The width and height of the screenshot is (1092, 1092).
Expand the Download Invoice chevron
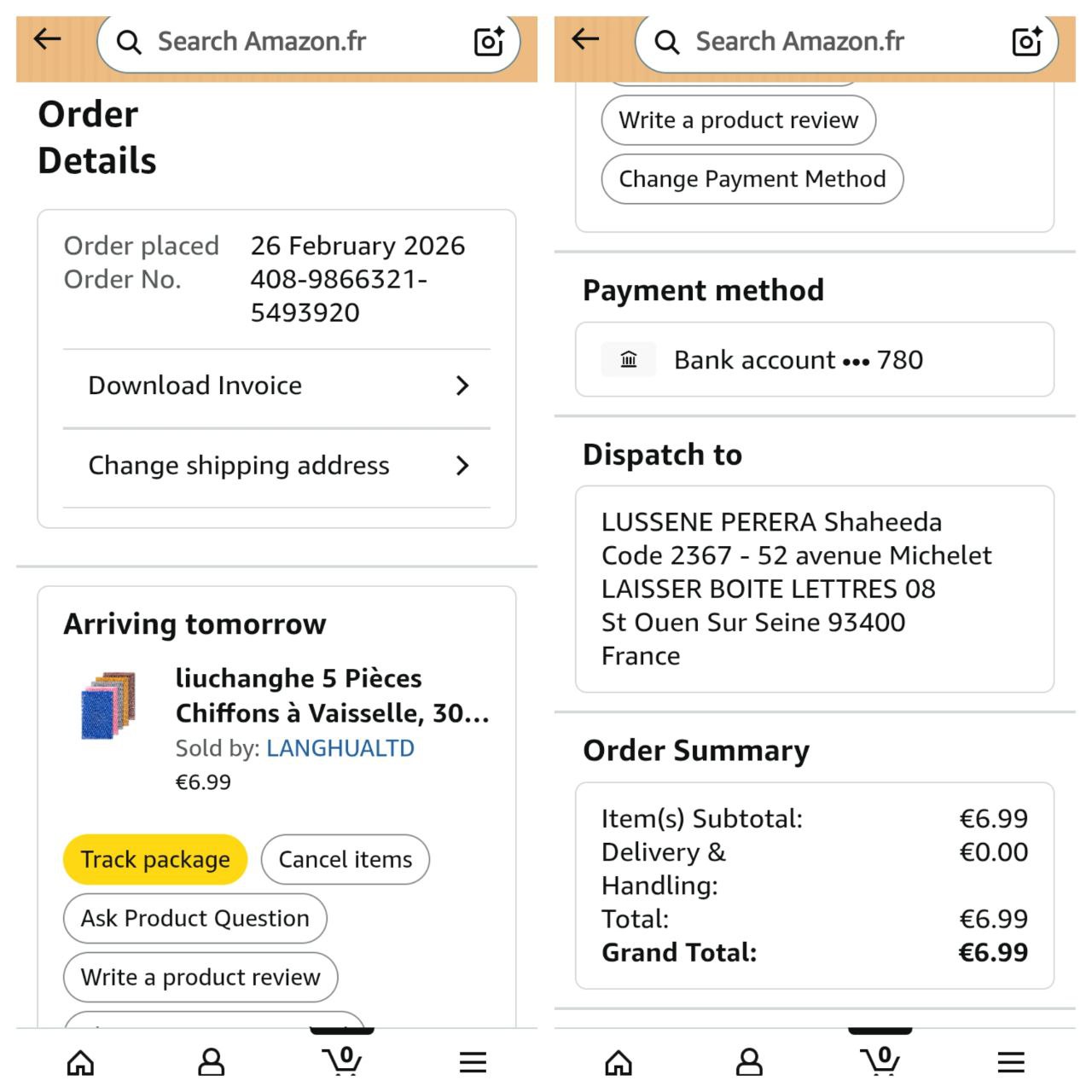point(462,386)
